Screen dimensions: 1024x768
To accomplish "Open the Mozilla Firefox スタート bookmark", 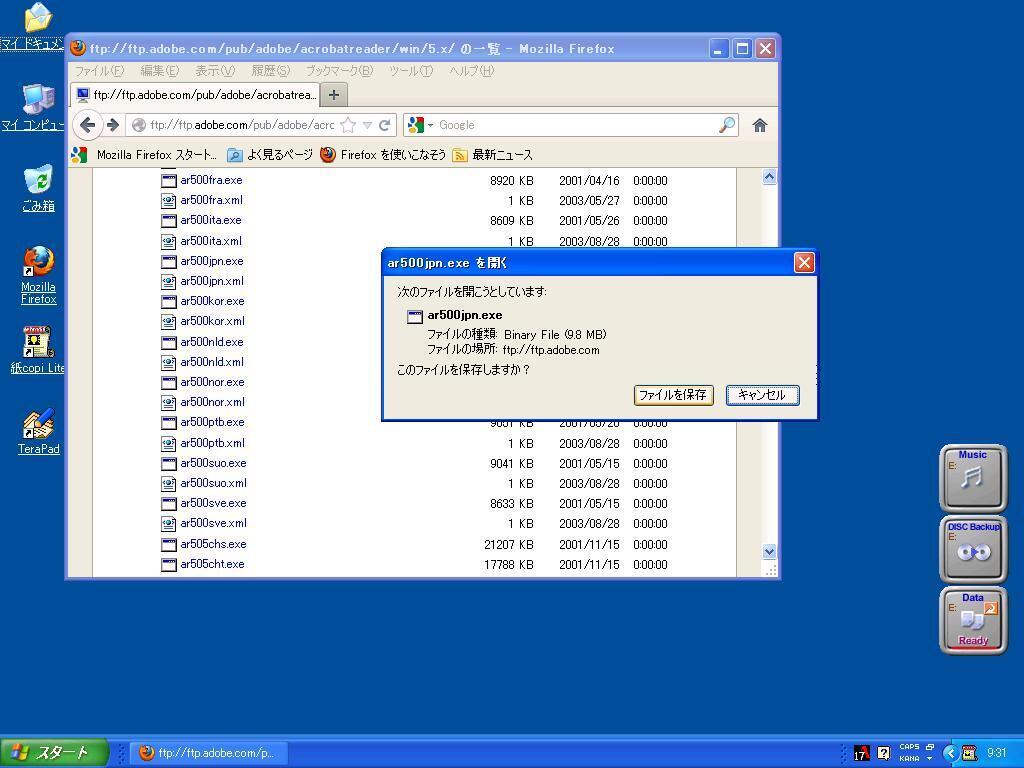I will point(145,155).
